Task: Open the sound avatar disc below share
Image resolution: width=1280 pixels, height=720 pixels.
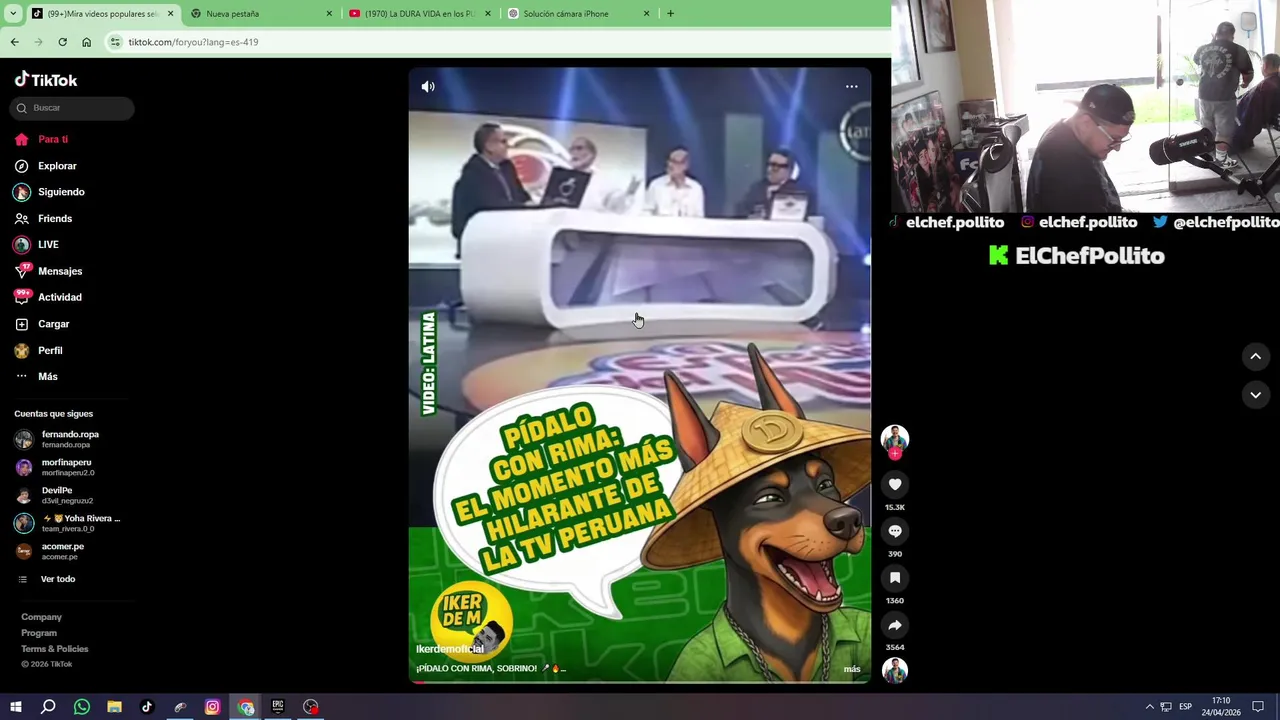Action: click(x=895, y=670)
